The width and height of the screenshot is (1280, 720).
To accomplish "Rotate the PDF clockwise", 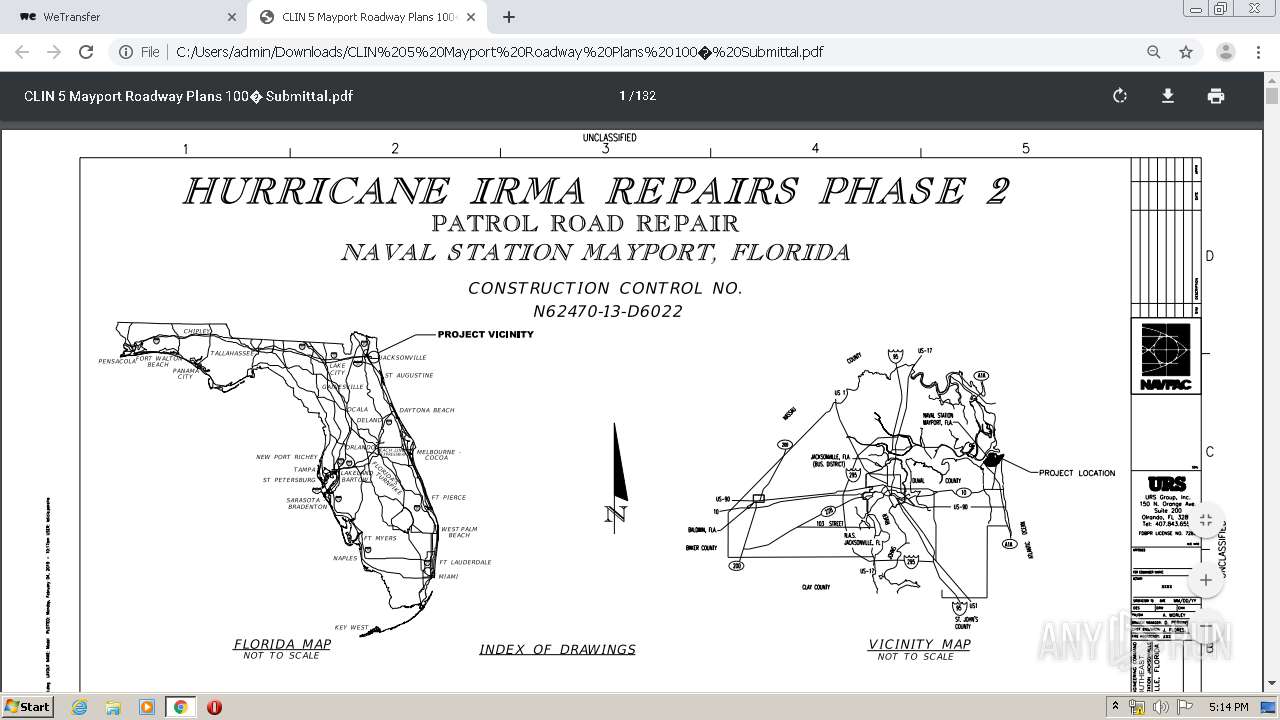I will point(1120,96).
